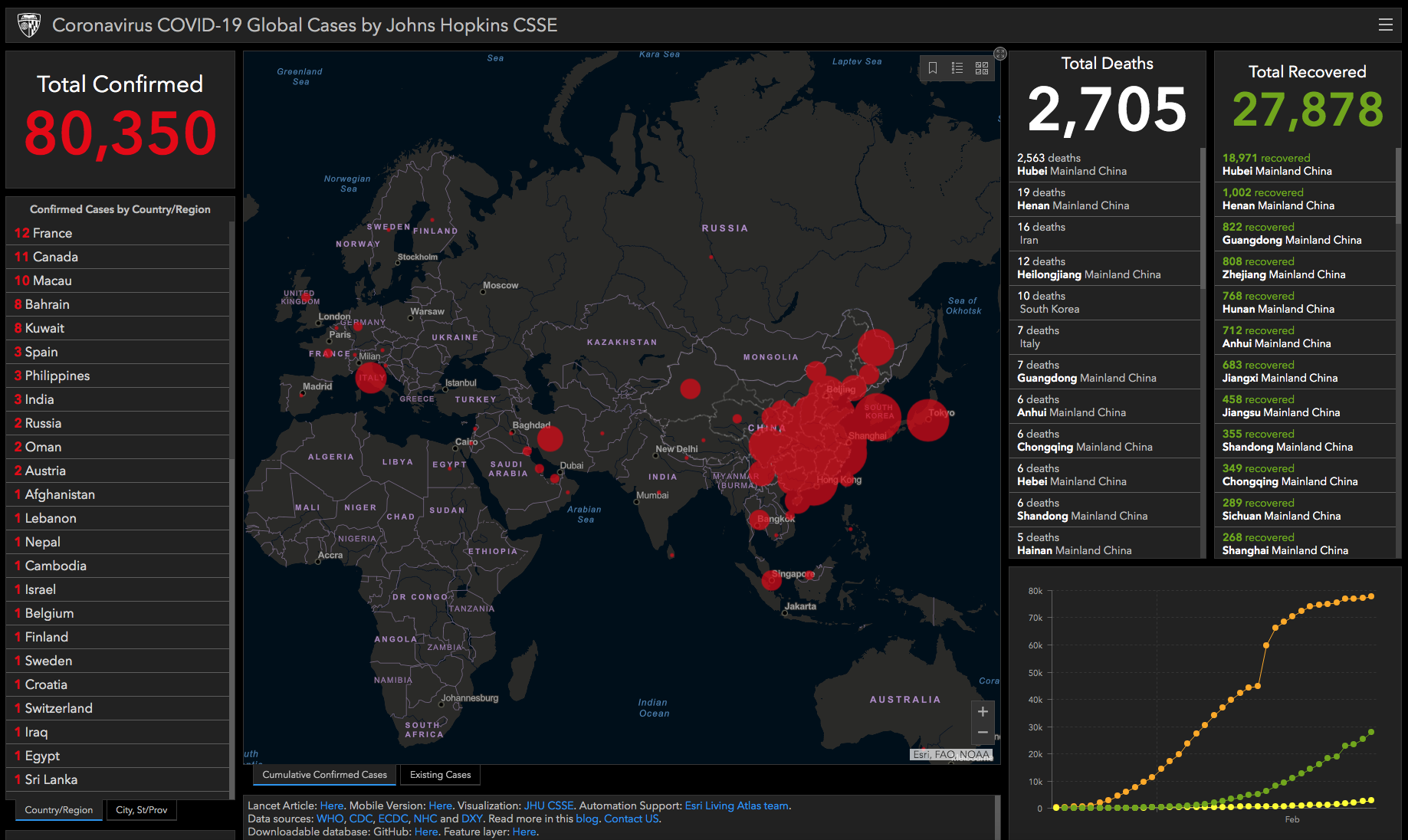Click the South Korea 10 deaths entry
Screen dimensions: 1408x840
[x=1104, y=303]
